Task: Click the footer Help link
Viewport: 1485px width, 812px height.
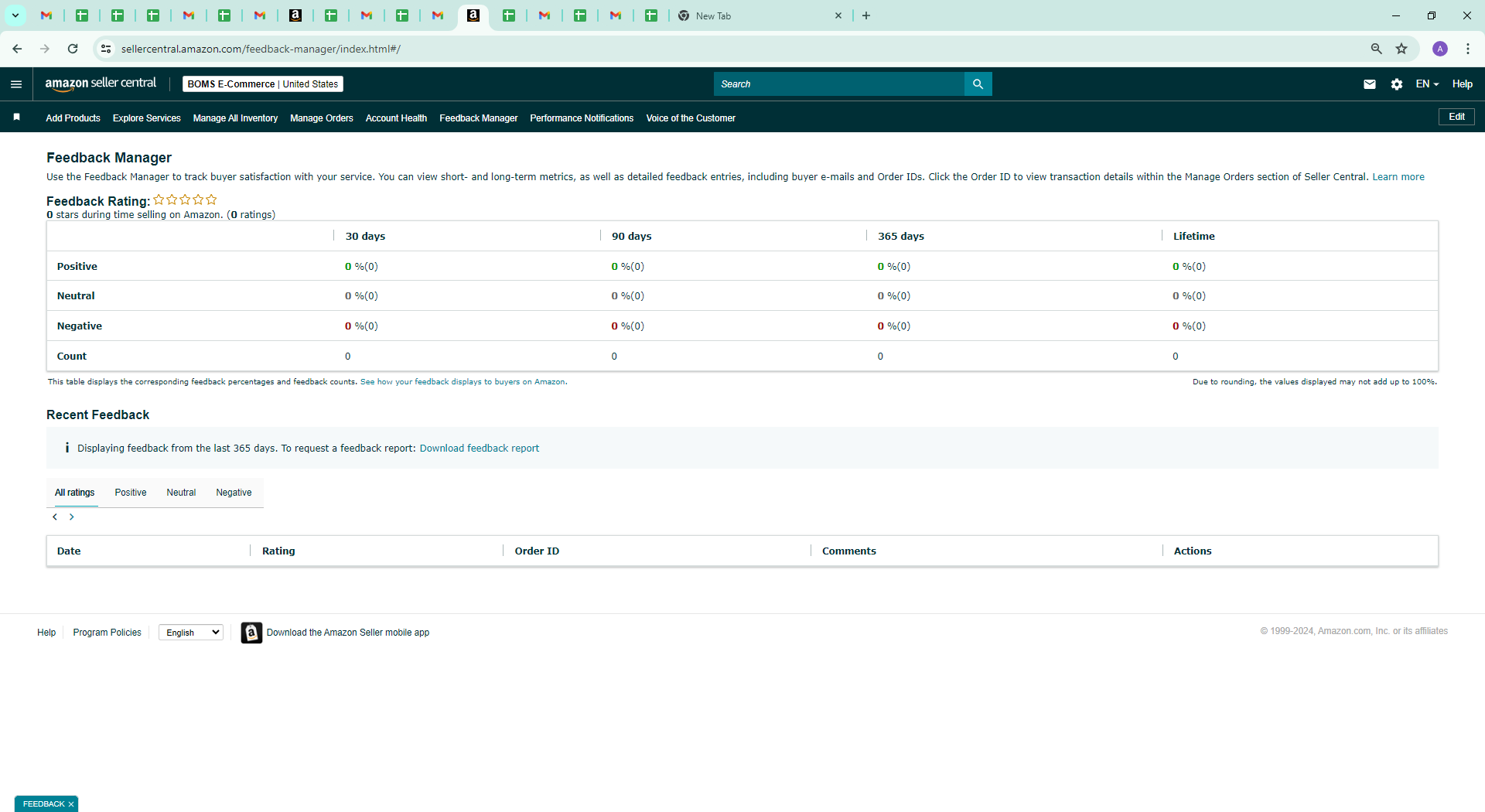Action: point(46,633)
